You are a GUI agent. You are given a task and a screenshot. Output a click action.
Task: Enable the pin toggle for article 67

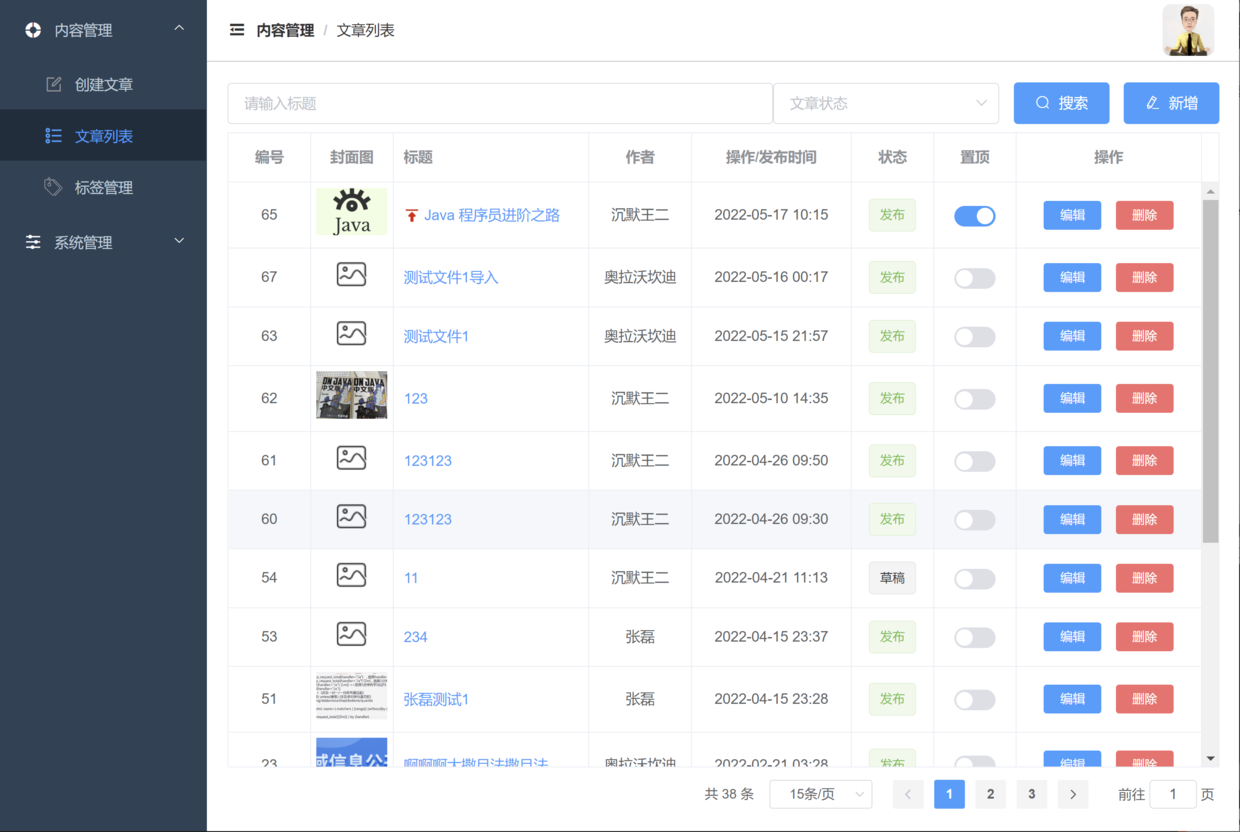pos(974,278)
